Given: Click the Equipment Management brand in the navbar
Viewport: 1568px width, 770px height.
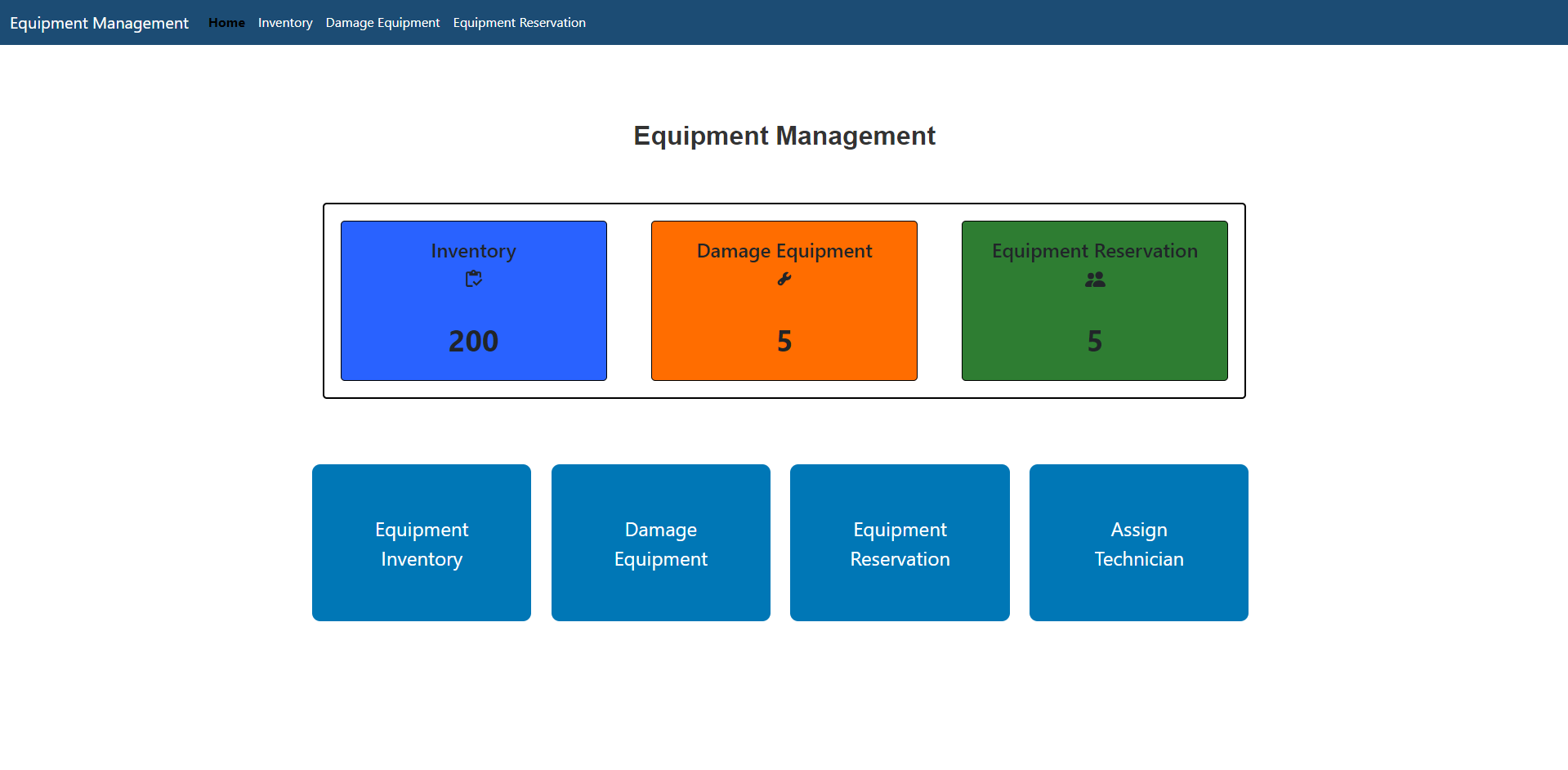Looking at the screenshot, I should pyautogui.click(x=99, y=23).
